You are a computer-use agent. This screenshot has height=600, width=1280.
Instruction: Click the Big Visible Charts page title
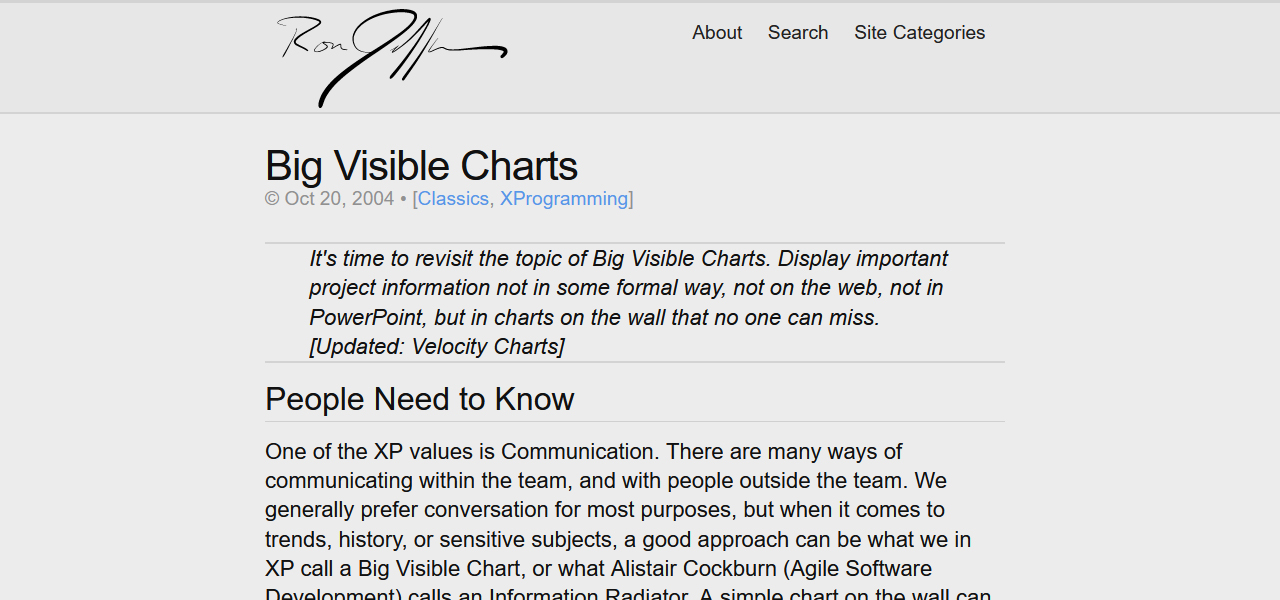coord(421,166)
